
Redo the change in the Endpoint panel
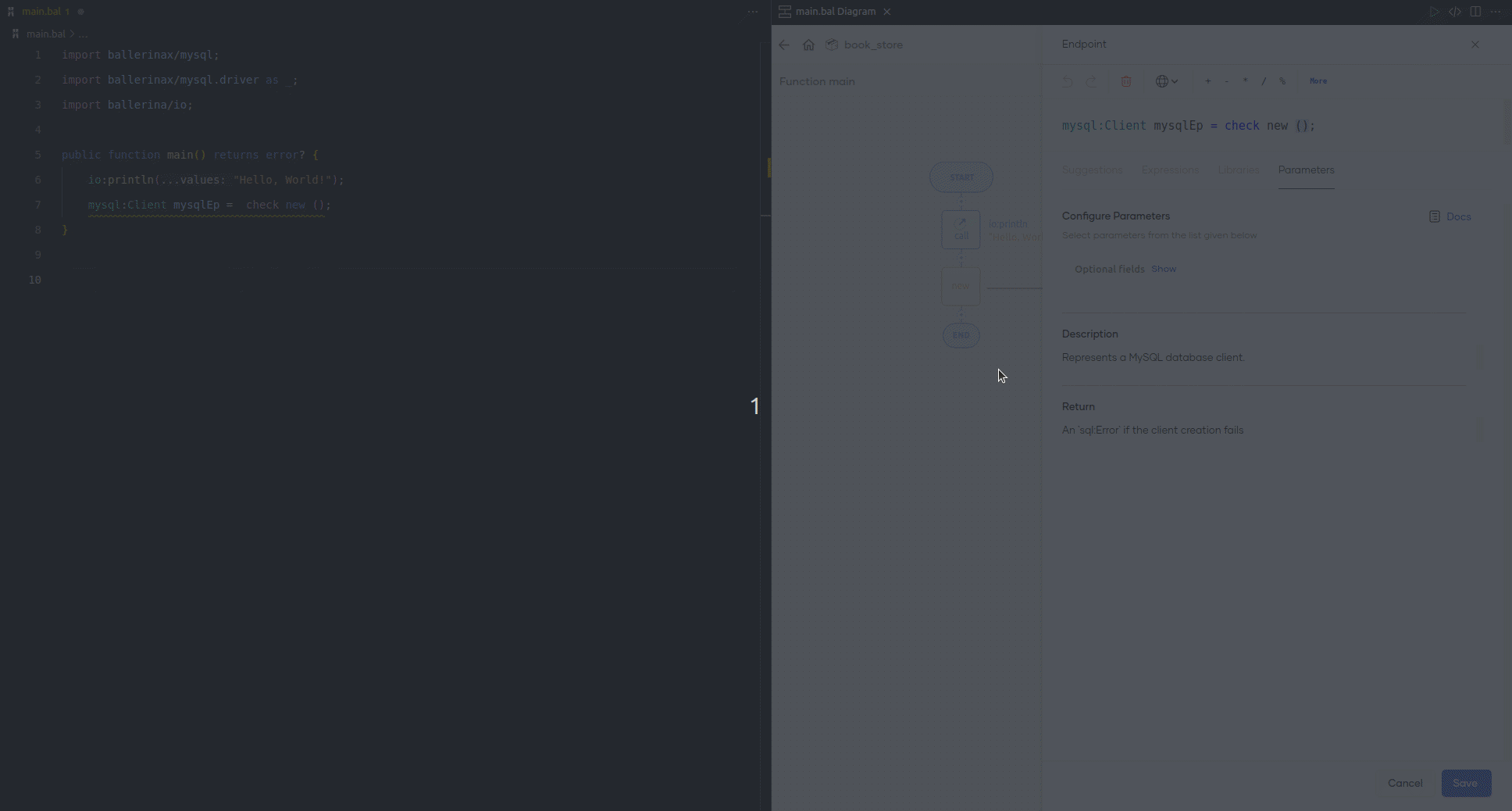(1091, 82)
